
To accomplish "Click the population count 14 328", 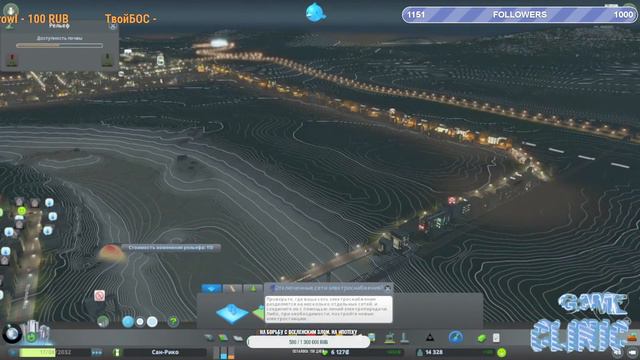I will pyautogui.click(x=434, y=352).
